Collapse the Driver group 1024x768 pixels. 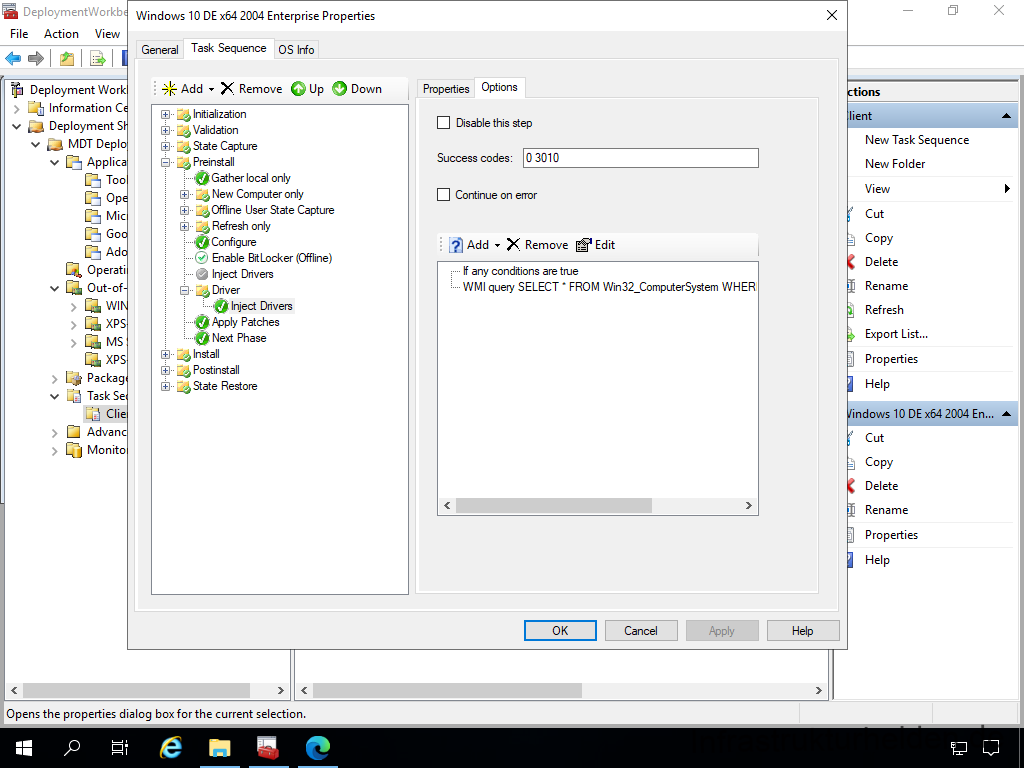(x=184, y=291)
